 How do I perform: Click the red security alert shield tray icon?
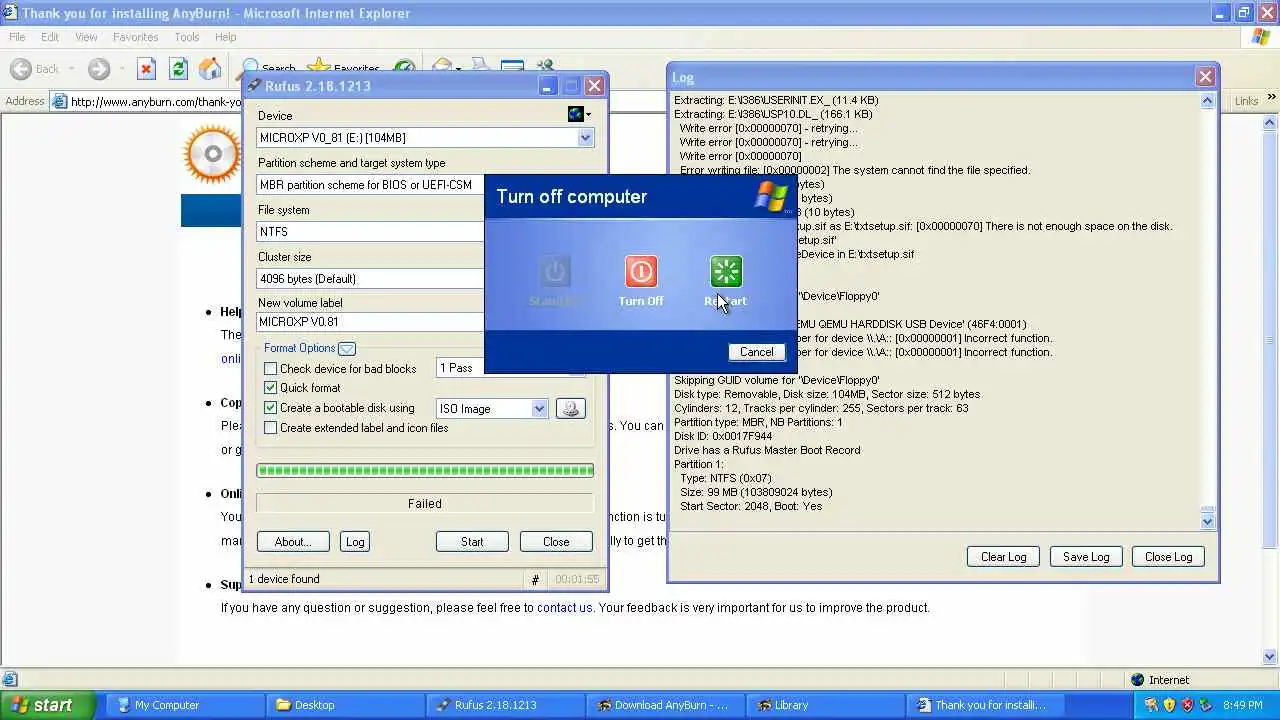[1187, 705]
